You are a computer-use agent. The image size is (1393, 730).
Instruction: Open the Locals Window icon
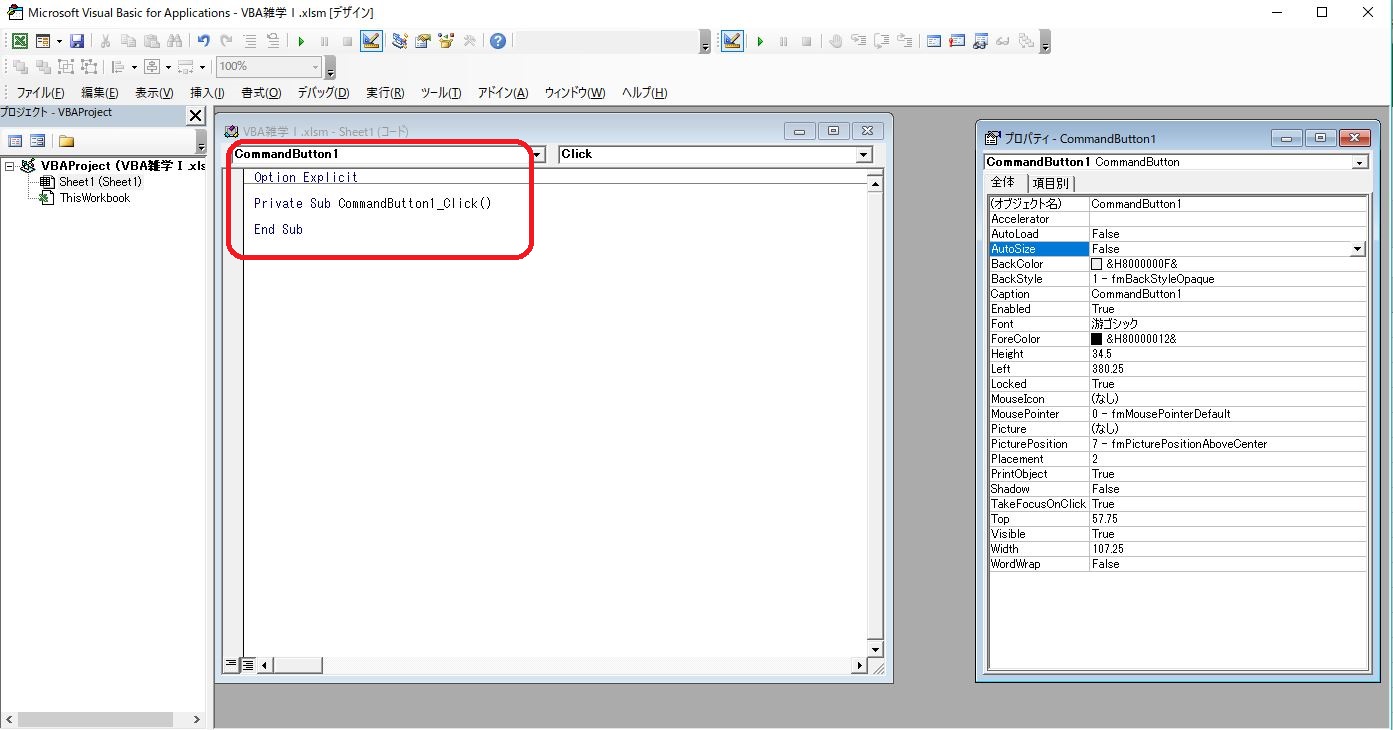tap(934, 41)
